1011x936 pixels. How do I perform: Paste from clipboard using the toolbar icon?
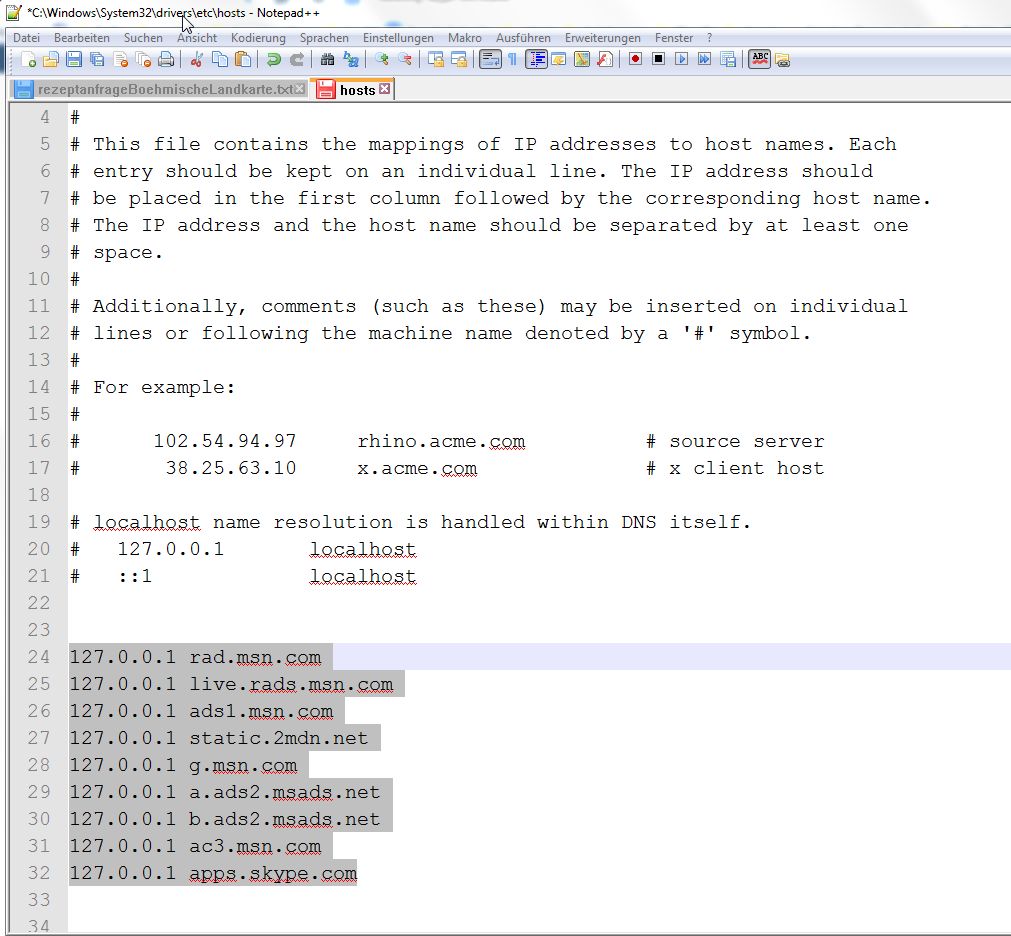(x=243, y=60)
